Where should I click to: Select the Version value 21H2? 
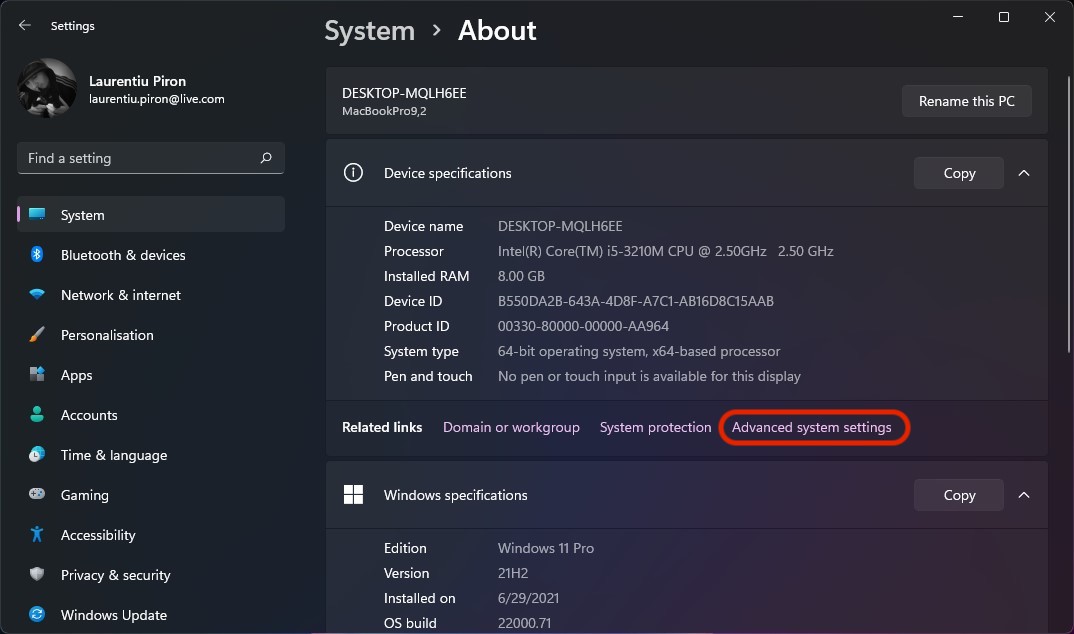(513, 573)
